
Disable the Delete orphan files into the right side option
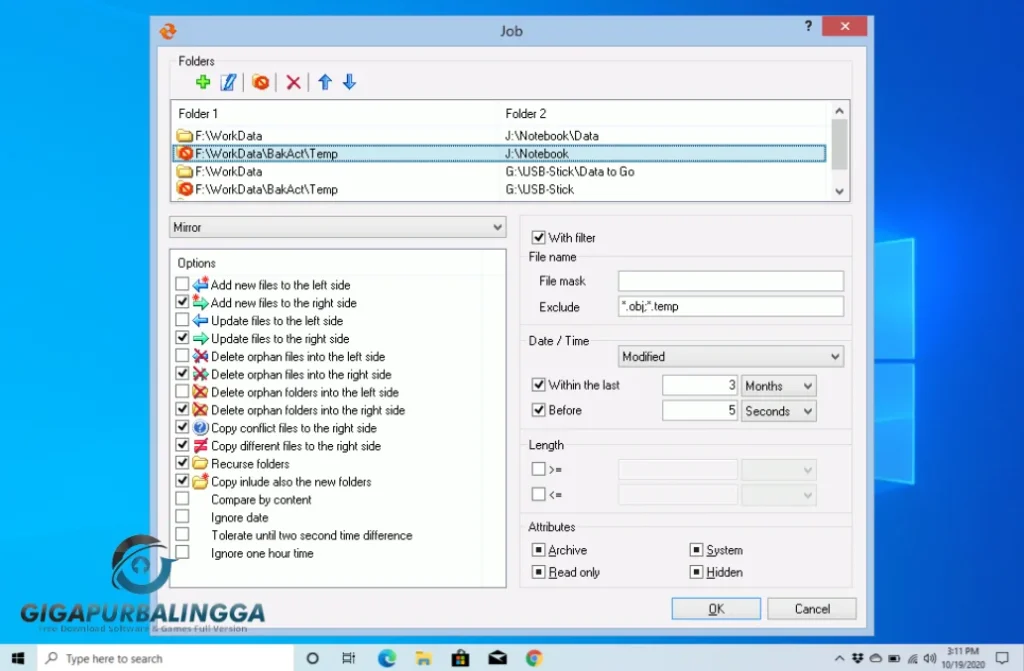[183, 374]
